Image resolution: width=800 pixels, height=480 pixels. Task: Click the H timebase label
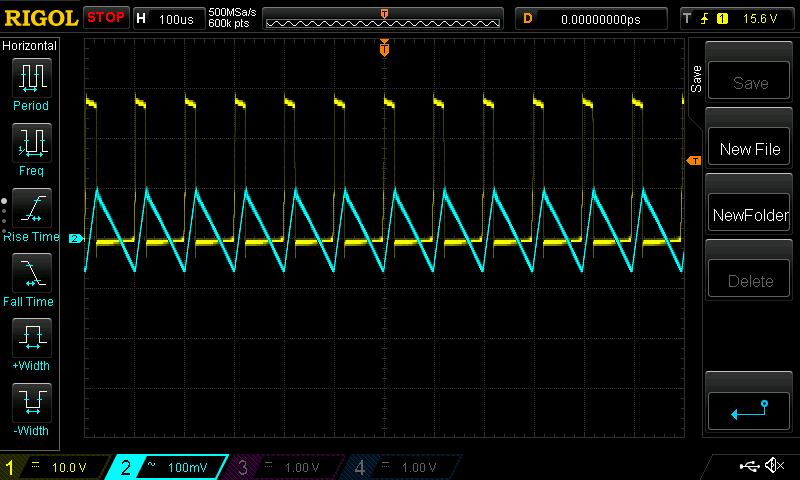(x=141, y=19)
